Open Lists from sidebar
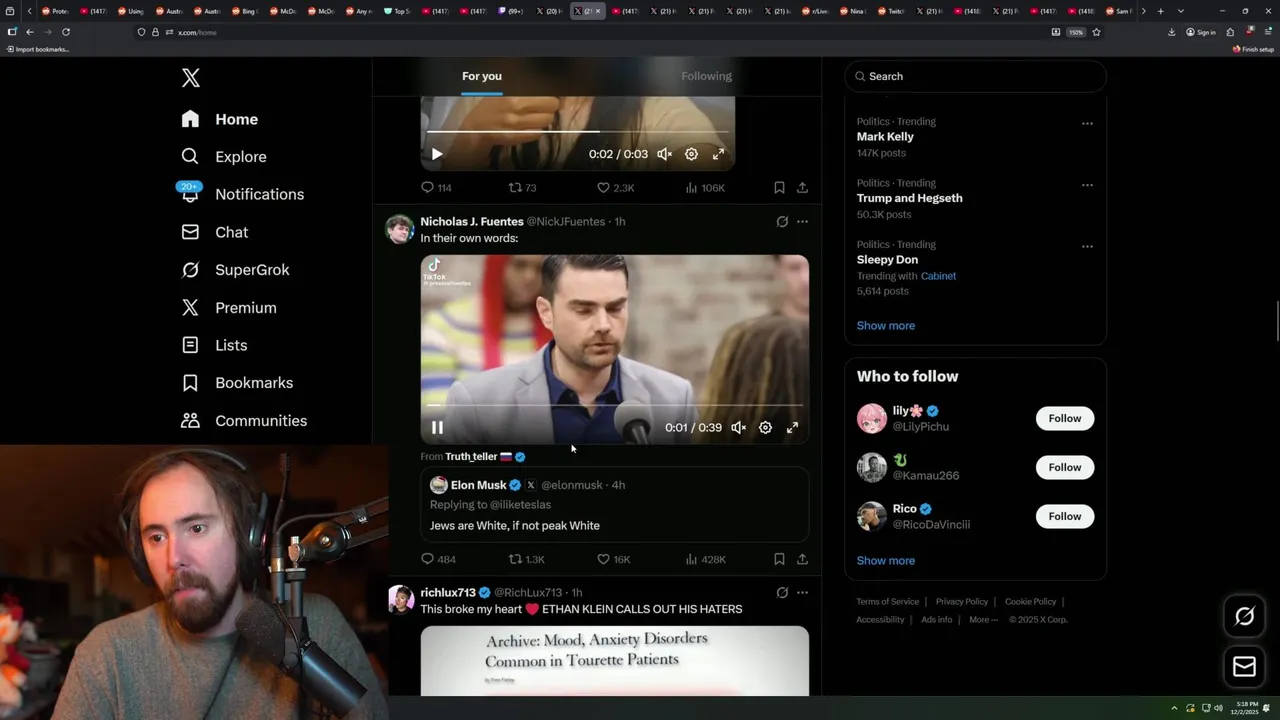The image size is (1280, 720). click(214, 345)
